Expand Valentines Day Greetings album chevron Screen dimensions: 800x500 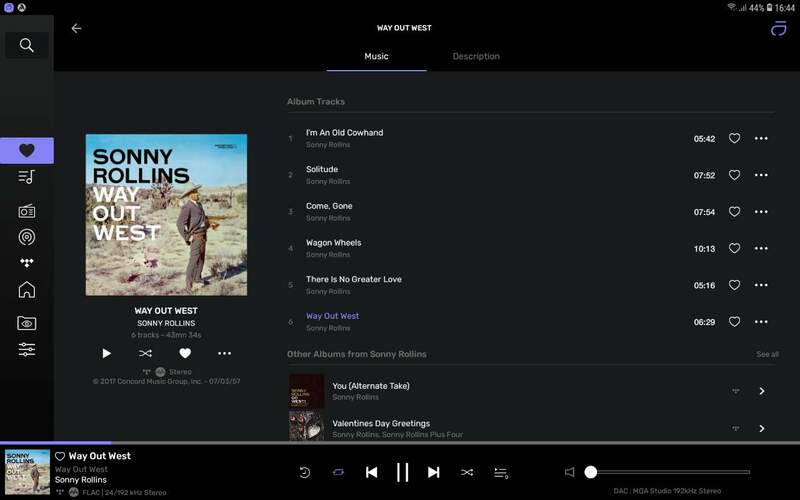[762, 429]
